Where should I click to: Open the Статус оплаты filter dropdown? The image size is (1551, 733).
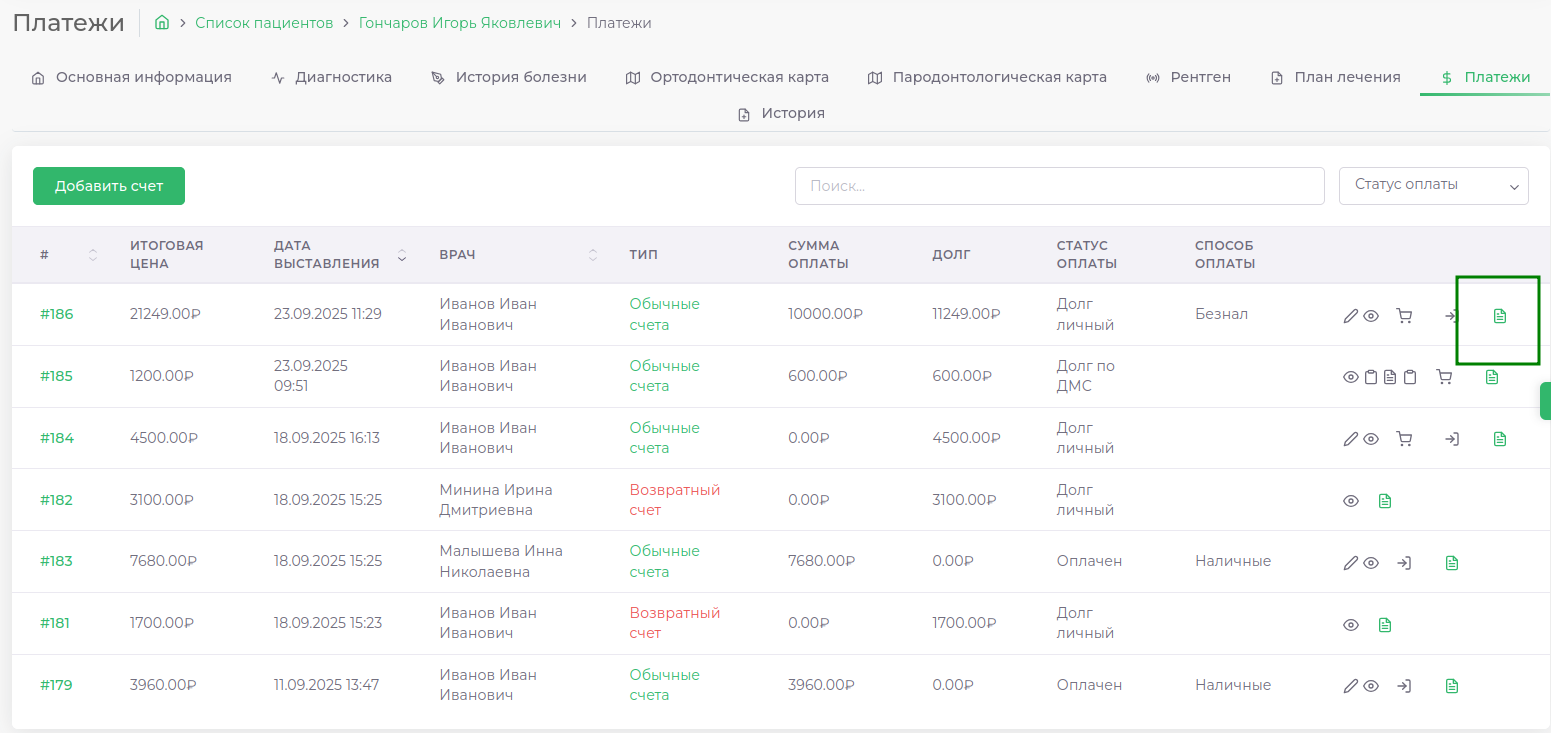(1432, 185)
